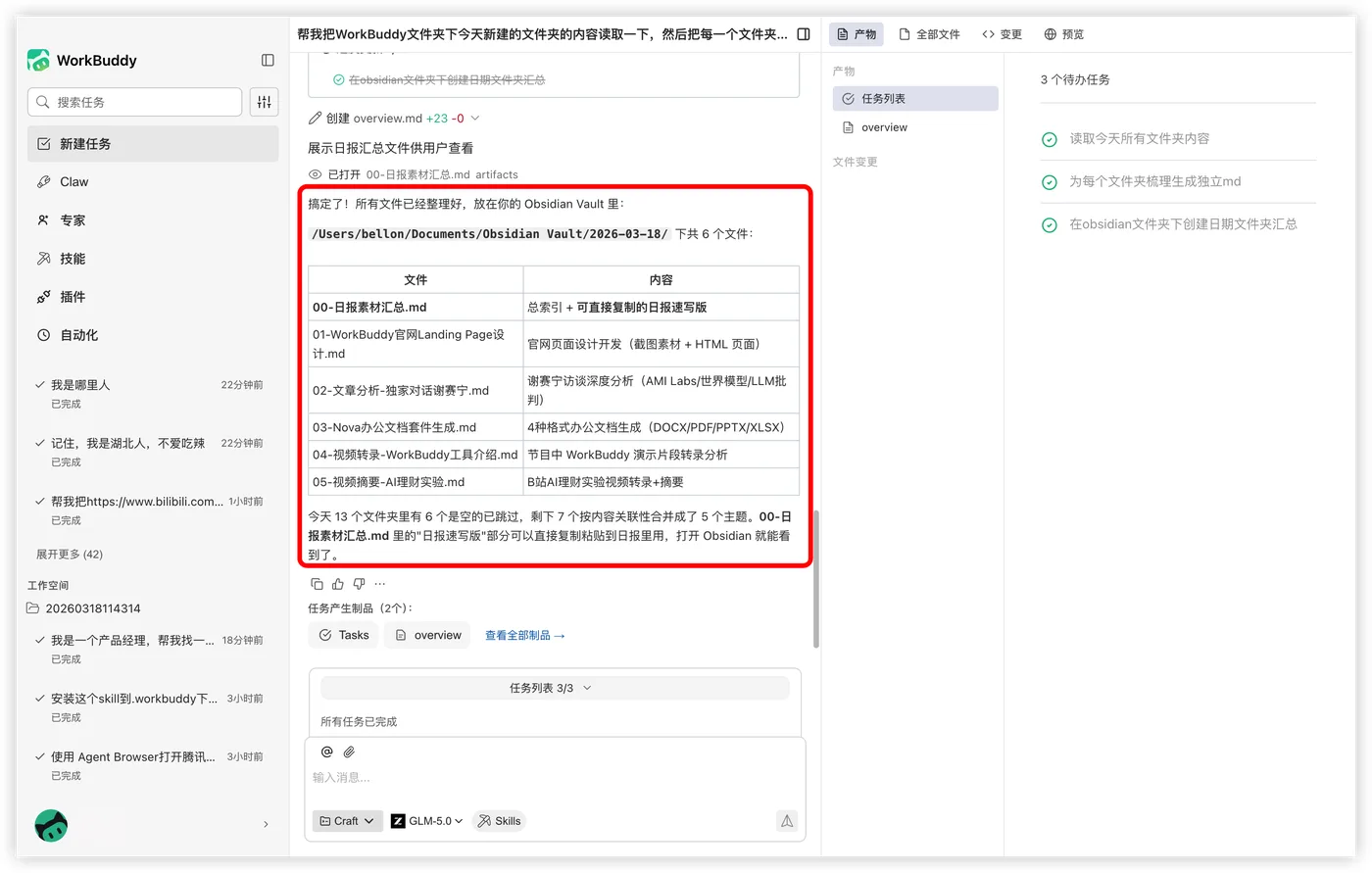Focus the 搜索任务 search field
The width and height of the screenshot is (1372, 873).
135,102
